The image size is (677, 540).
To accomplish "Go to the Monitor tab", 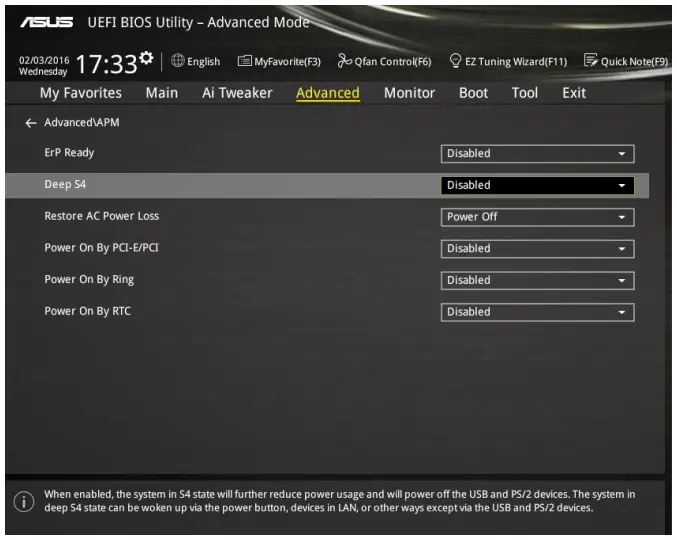I will pos(409,93).
